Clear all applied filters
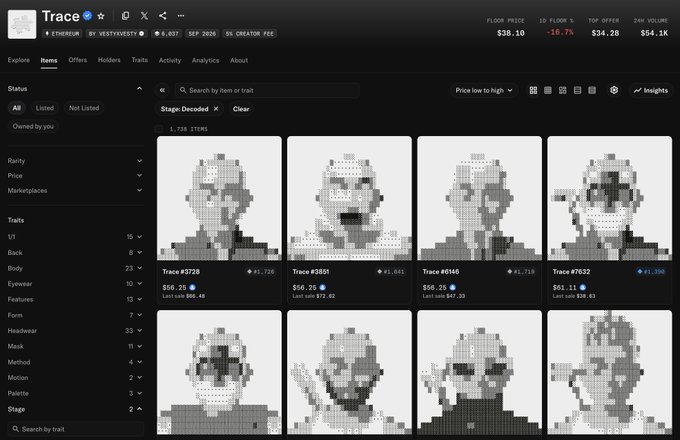 coord(241,109)
